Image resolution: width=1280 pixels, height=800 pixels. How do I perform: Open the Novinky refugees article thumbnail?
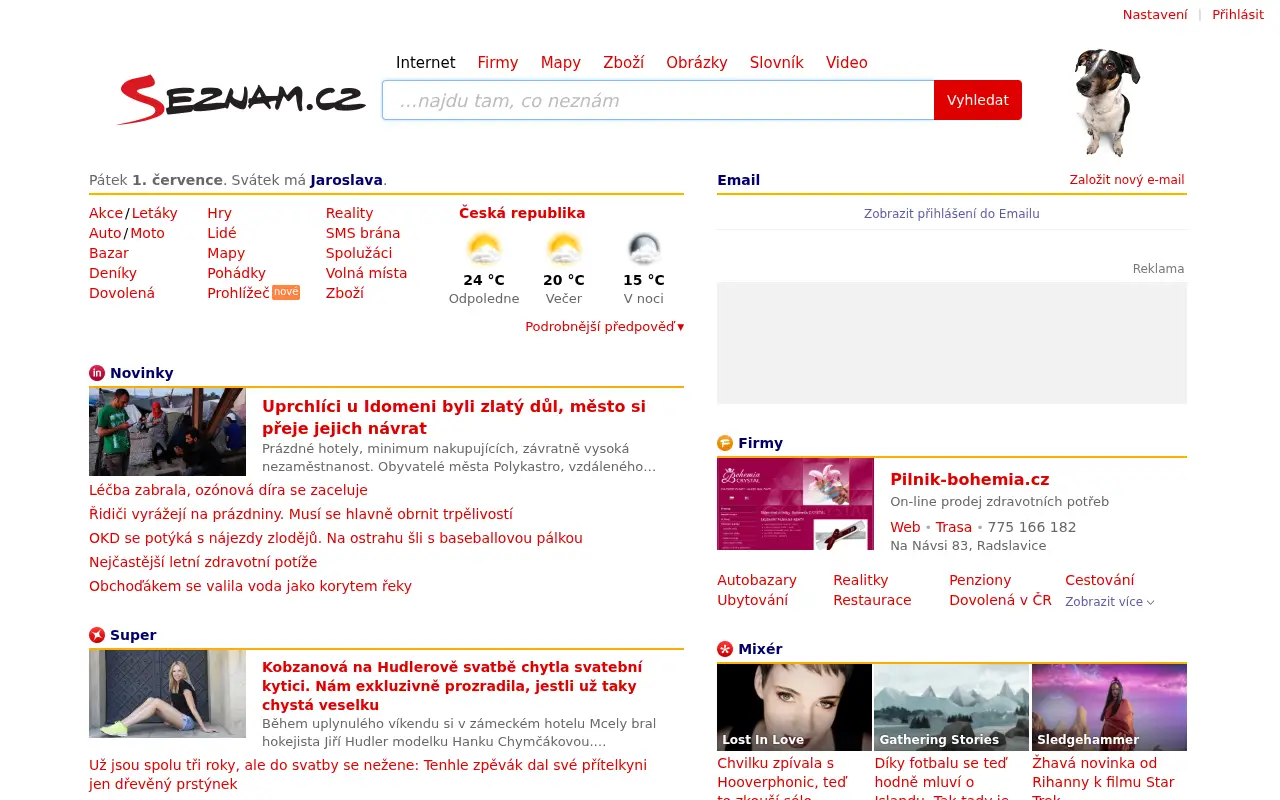pyautogui.click(x=167, y=432)
